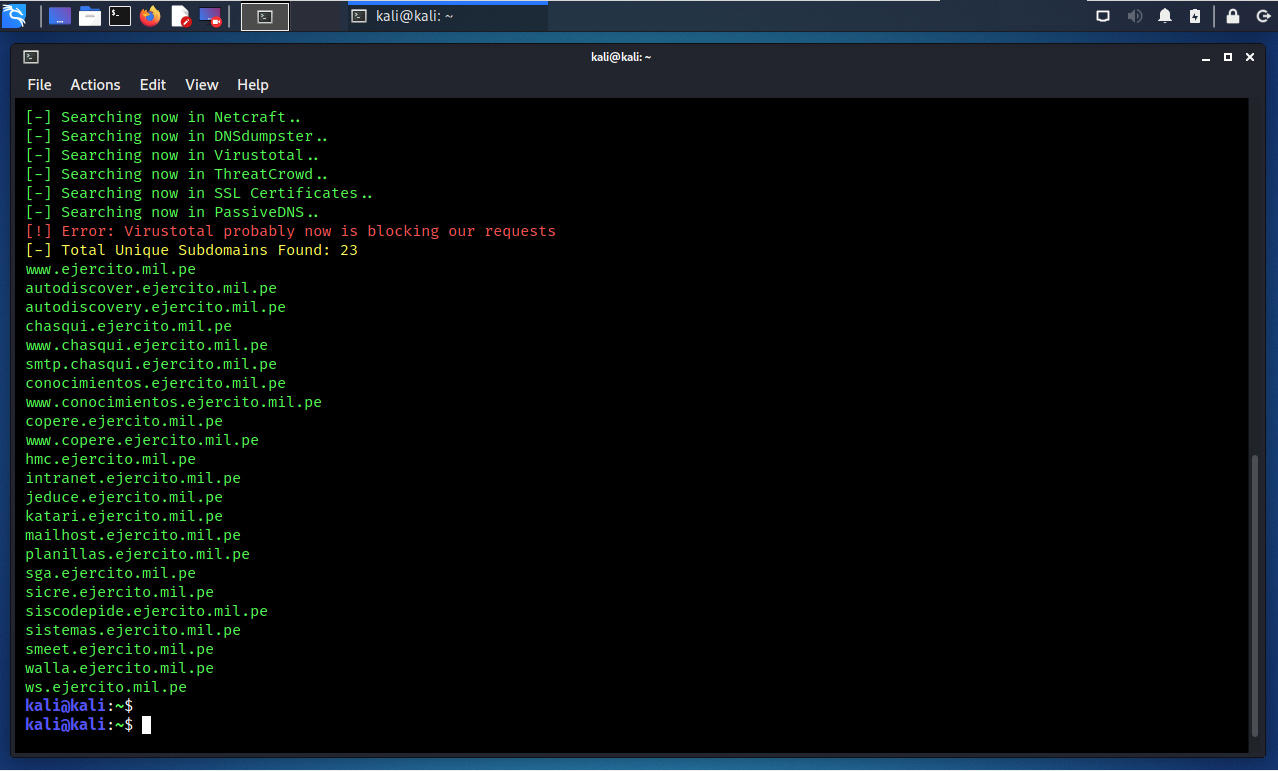Viewport: 1278px width, 771px height.
Task: Open the screen recorder launcher icon
Action: click(210, 16)
